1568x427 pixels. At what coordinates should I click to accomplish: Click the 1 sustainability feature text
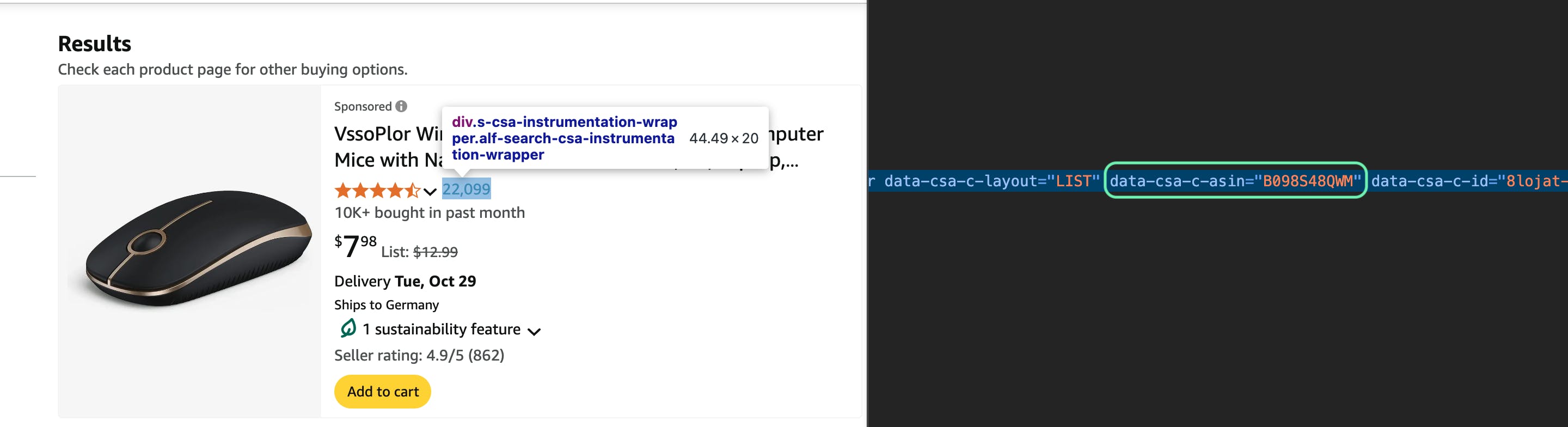442,329
